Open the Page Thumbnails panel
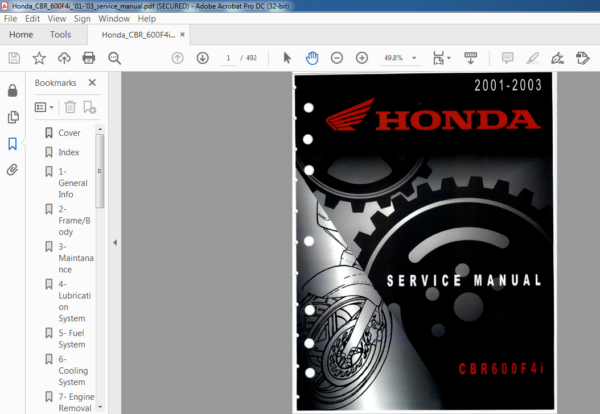 [13, 117]
